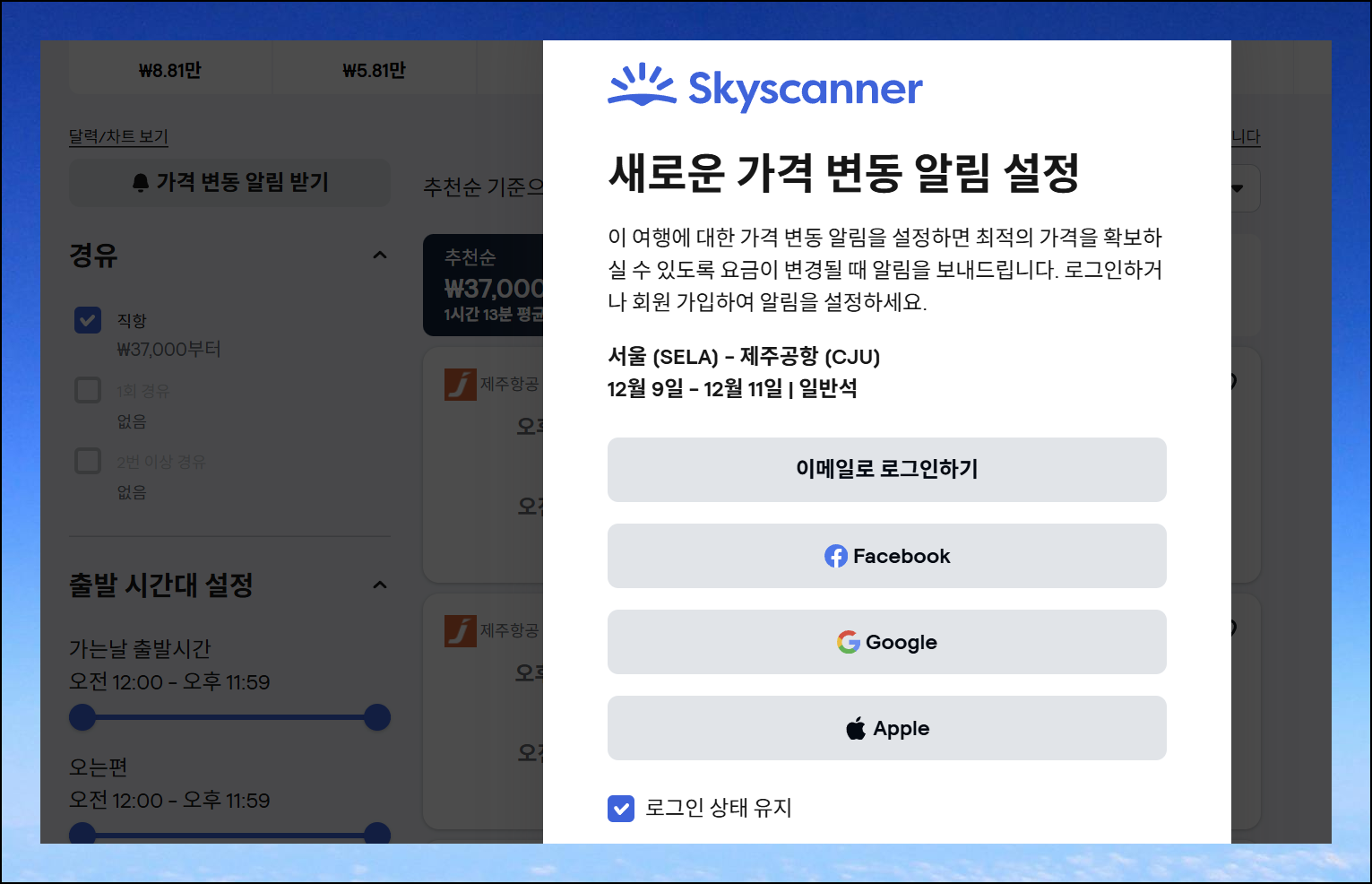Log in with 이메일로 로그인하기 button

coord(887,470)
